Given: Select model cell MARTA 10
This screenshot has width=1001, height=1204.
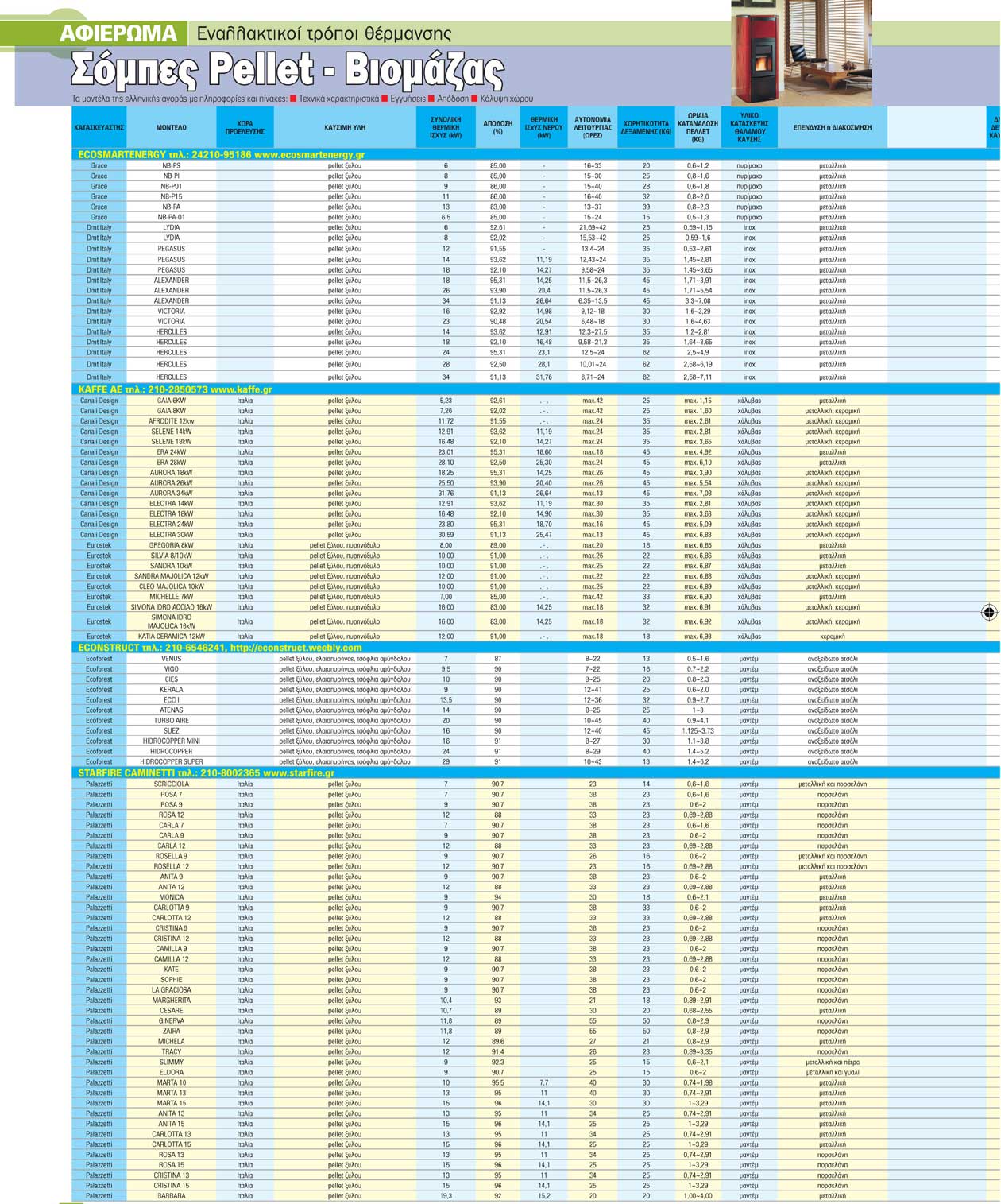Looking at the screenshot, I should (171, 1082).
